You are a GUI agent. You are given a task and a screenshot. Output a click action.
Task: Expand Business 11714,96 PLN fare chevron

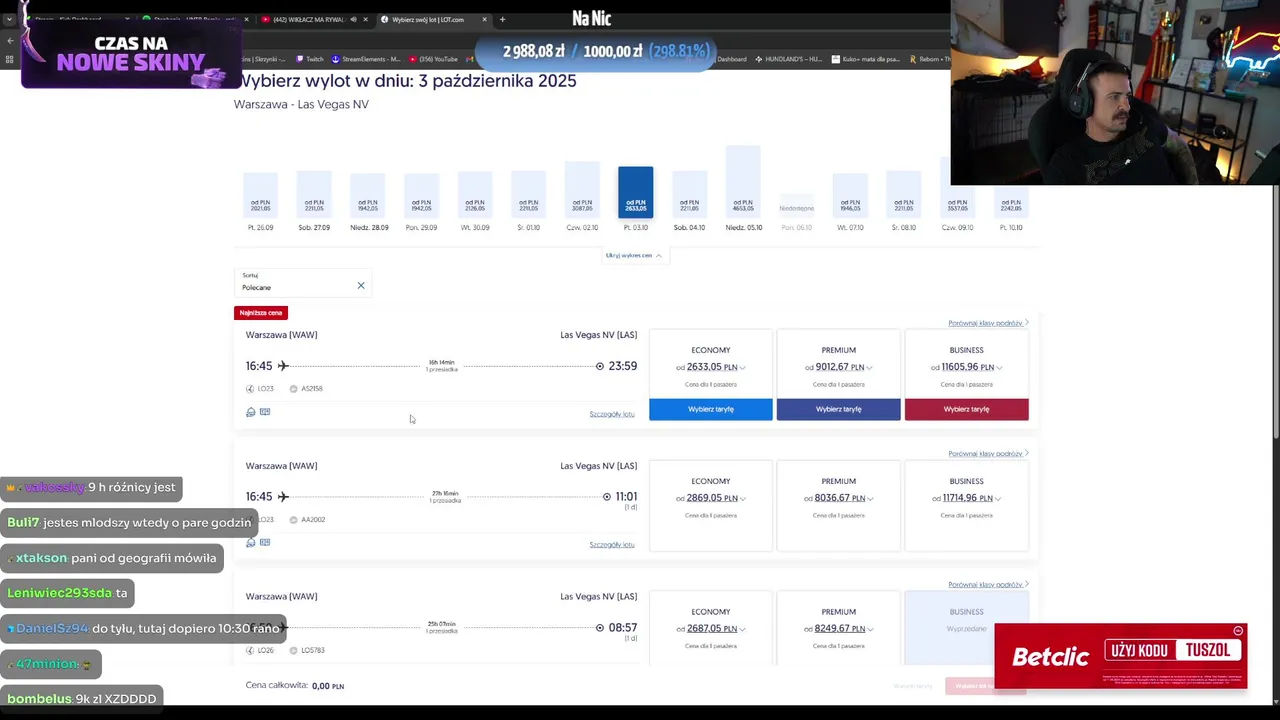click(x=999, y=499)
